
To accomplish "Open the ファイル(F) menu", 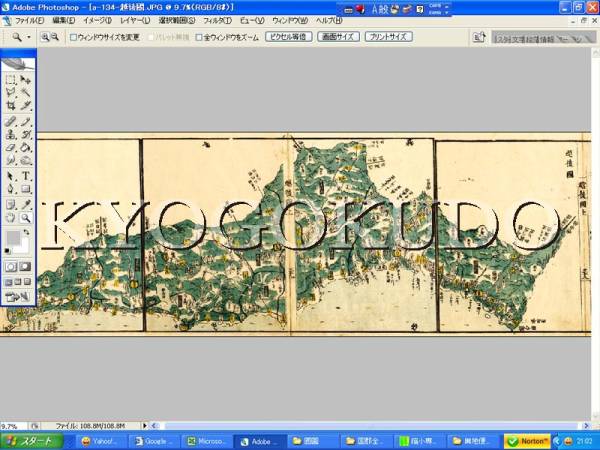I will click(29, 21).
